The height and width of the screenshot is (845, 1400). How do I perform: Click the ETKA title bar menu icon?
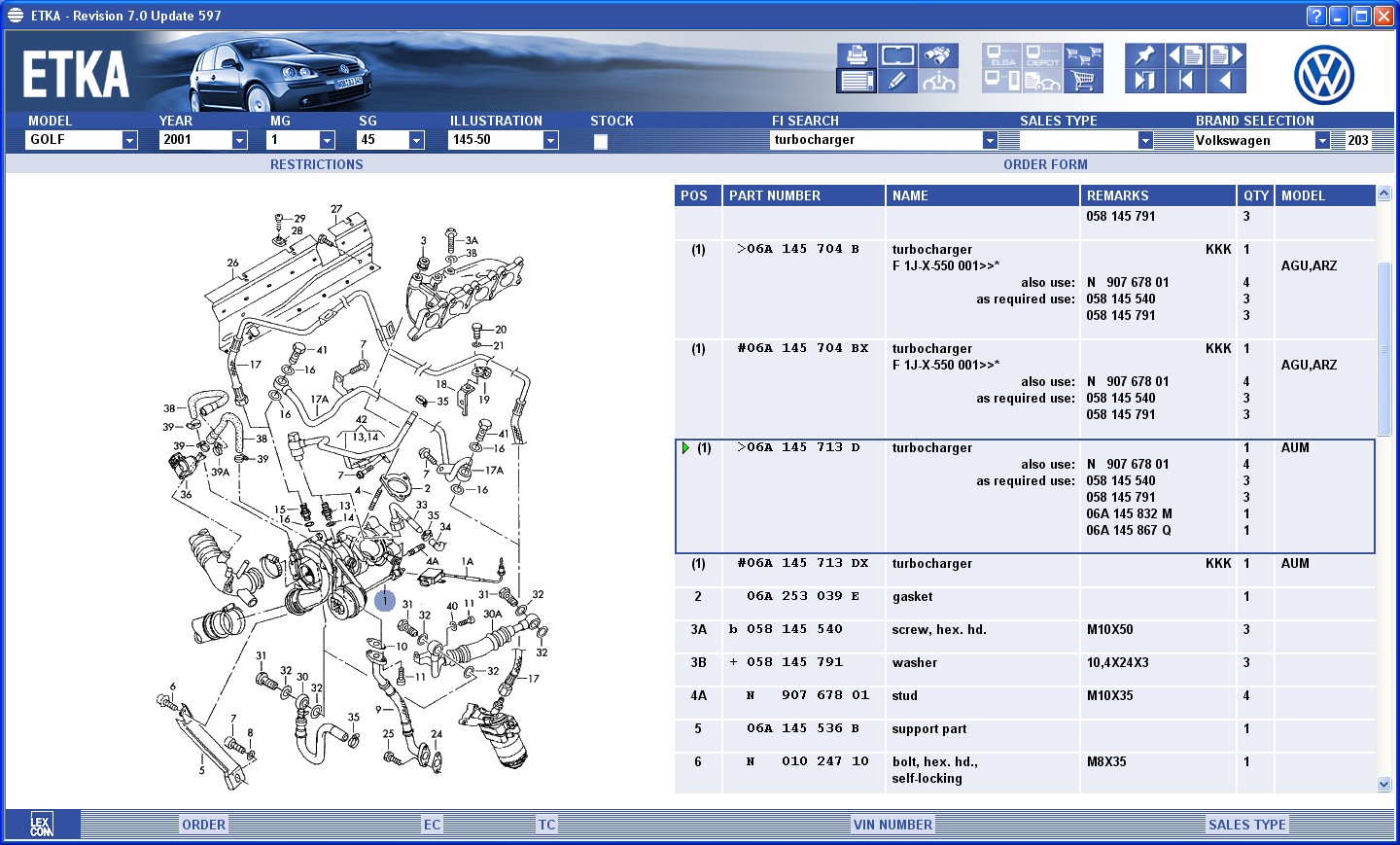(x=16, y=16)
